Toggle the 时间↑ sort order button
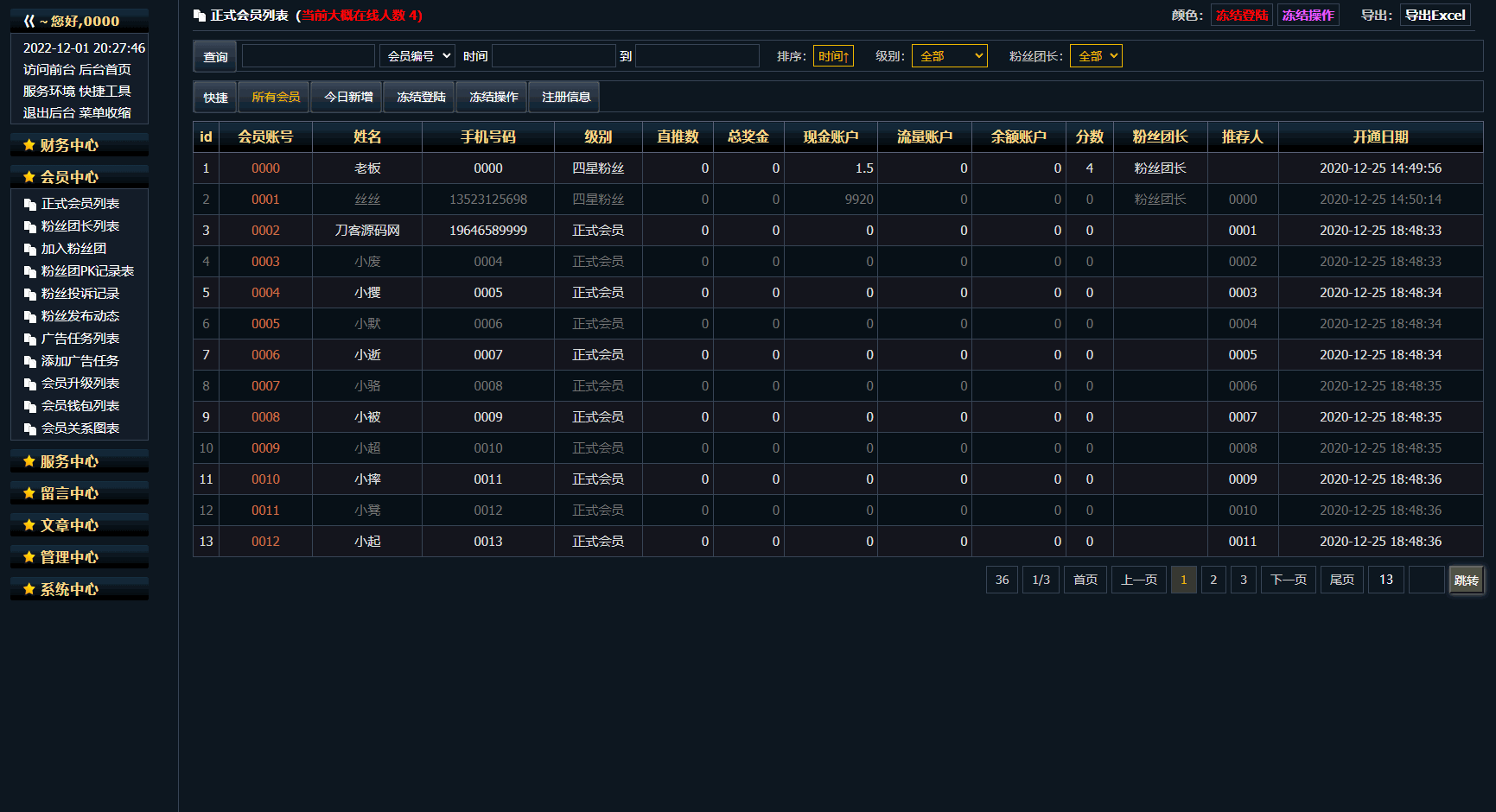1496x812 pixels. [833, 56]
